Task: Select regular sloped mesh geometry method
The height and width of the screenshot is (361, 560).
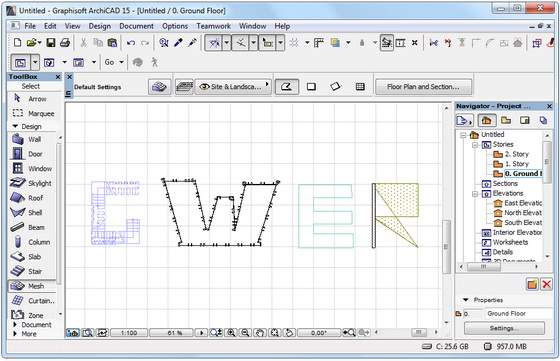Action: click(x=360, y=87)
